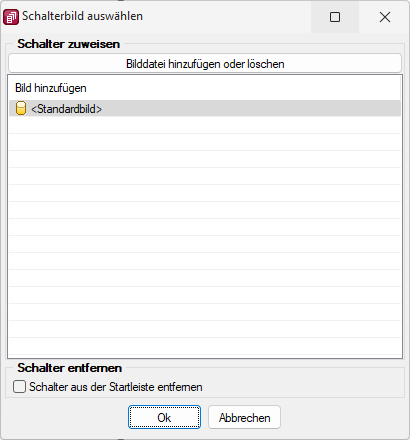
Task: Close the Schalterbild auswählen dialog
Action: click(385, 17)
